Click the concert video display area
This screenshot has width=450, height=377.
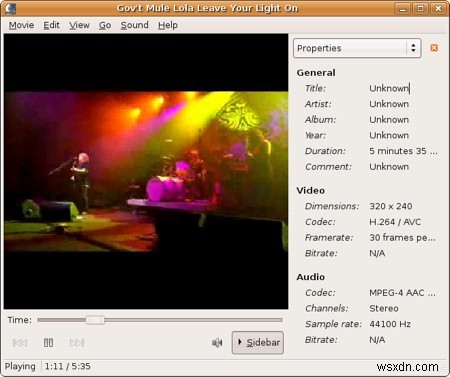146,171
